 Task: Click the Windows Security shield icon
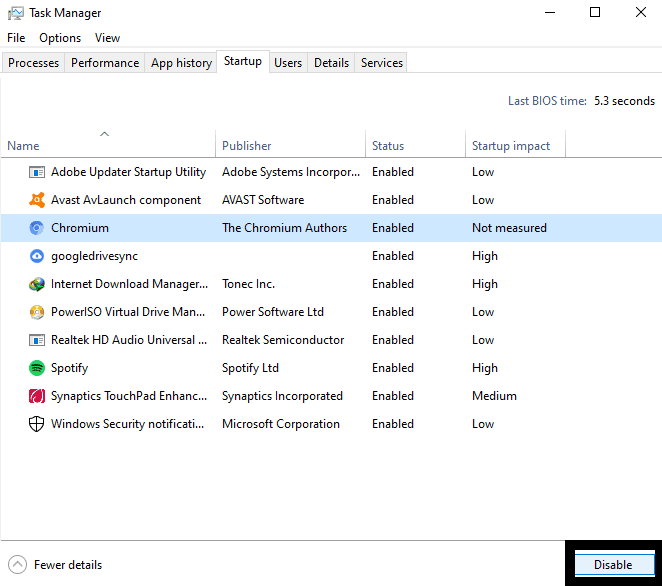(x=37, y=424)
